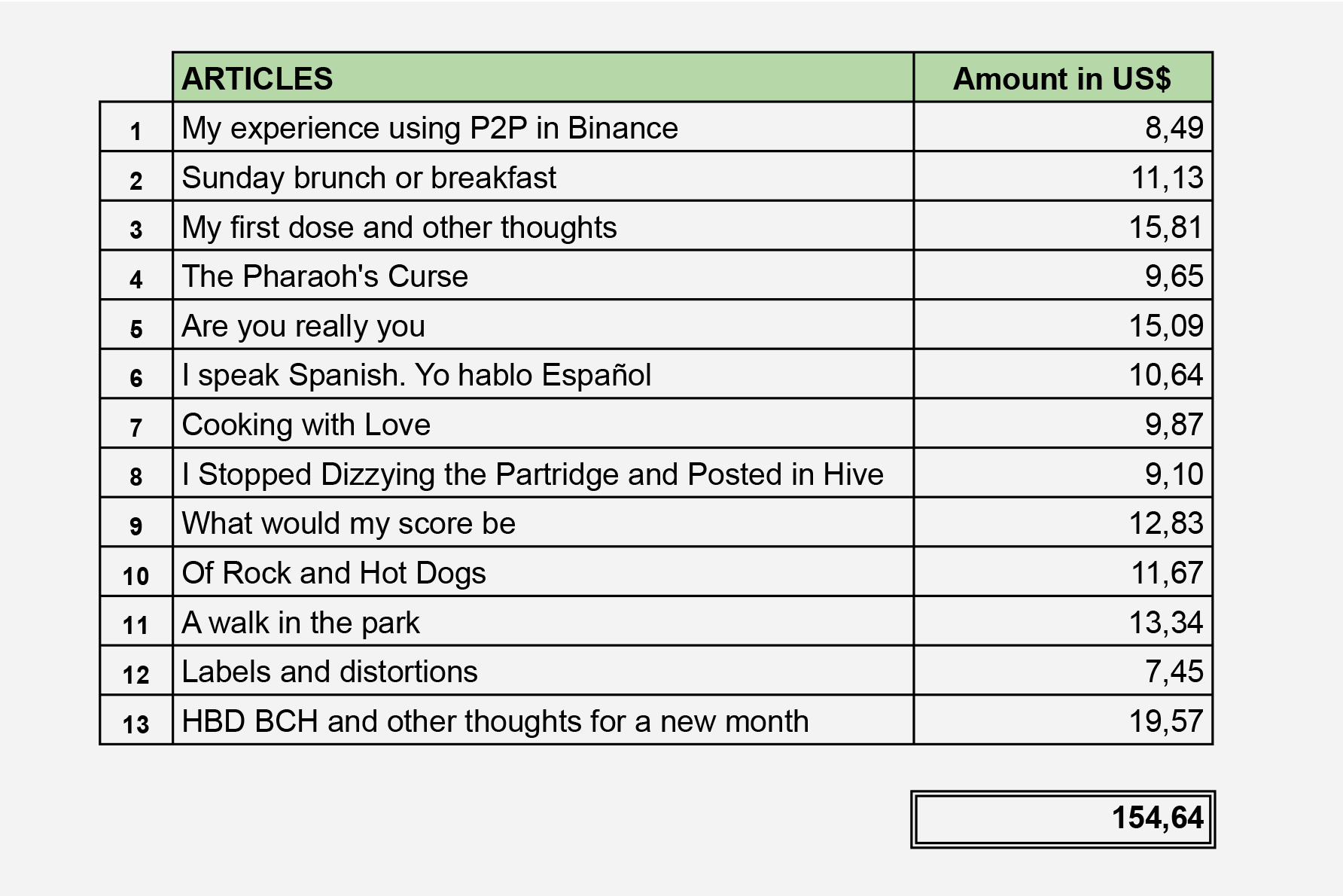The image size is (1343, 896).
Task: Click the amount cell showing 15,09
Action: [x=1063, y=325]
